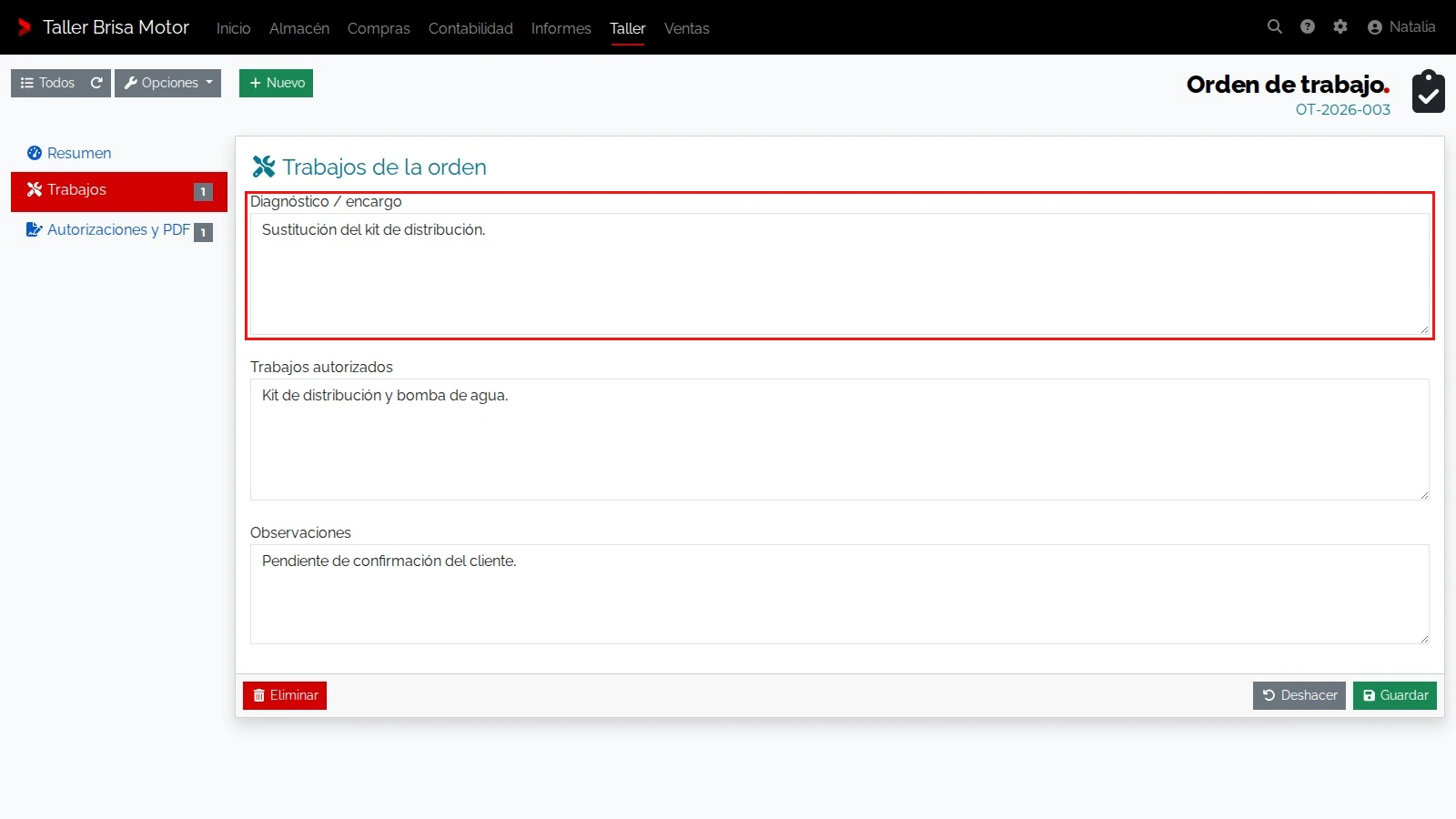Click resize handle of Trabajos autorizados area

pyautogui.click(x=1424, y=495)
